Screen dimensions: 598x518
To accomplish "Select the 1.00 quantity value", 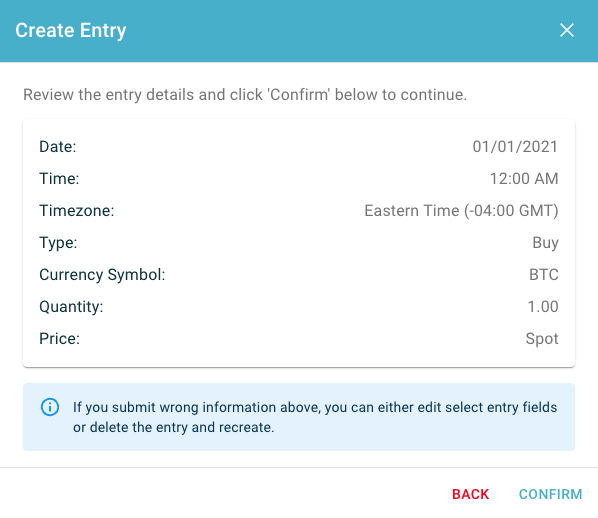I will [543, 307].
